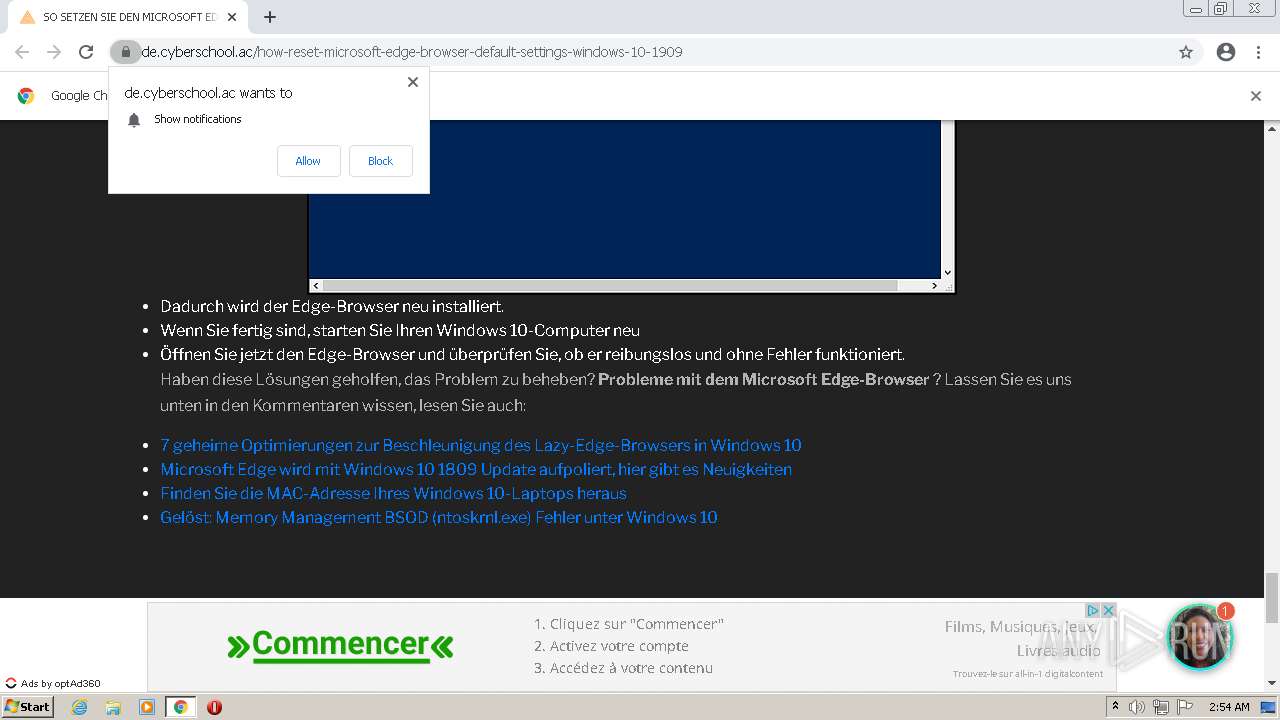Screen dimensions: 1280x720
Task: Click the optAd360 logo icon
Action: [11, 684]
